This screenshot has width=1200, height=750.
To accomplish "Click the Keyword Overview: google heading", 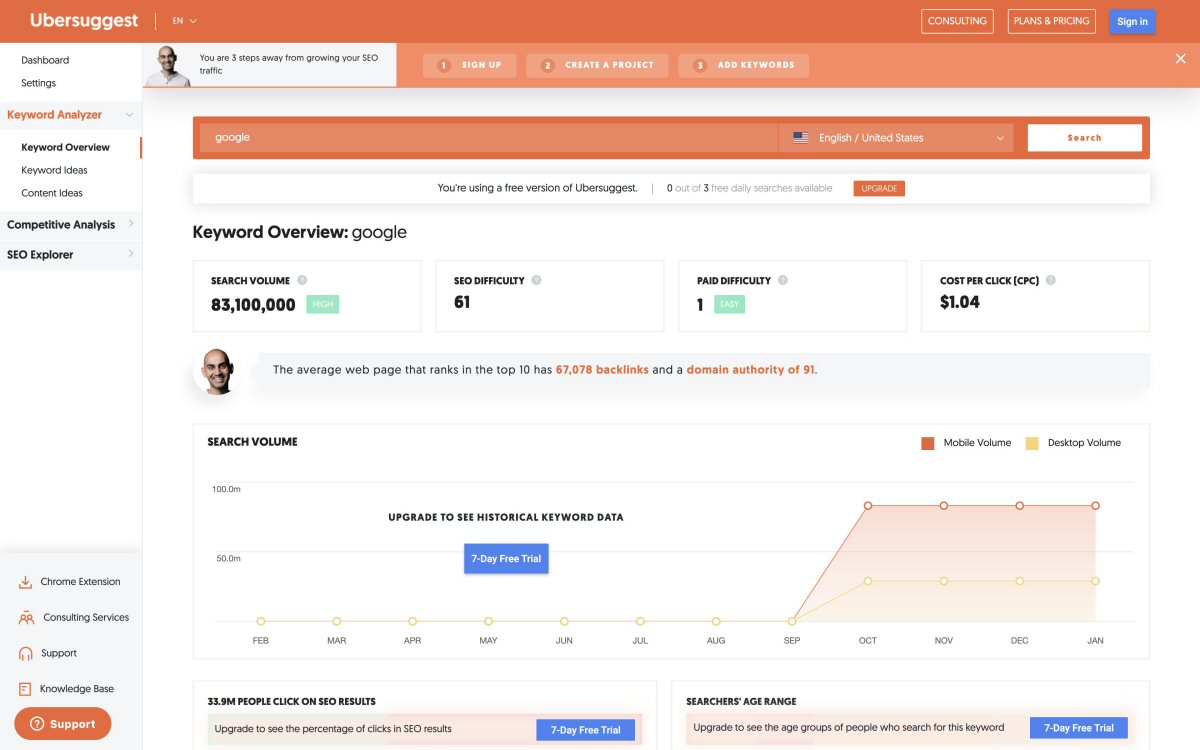I will 300,232.
